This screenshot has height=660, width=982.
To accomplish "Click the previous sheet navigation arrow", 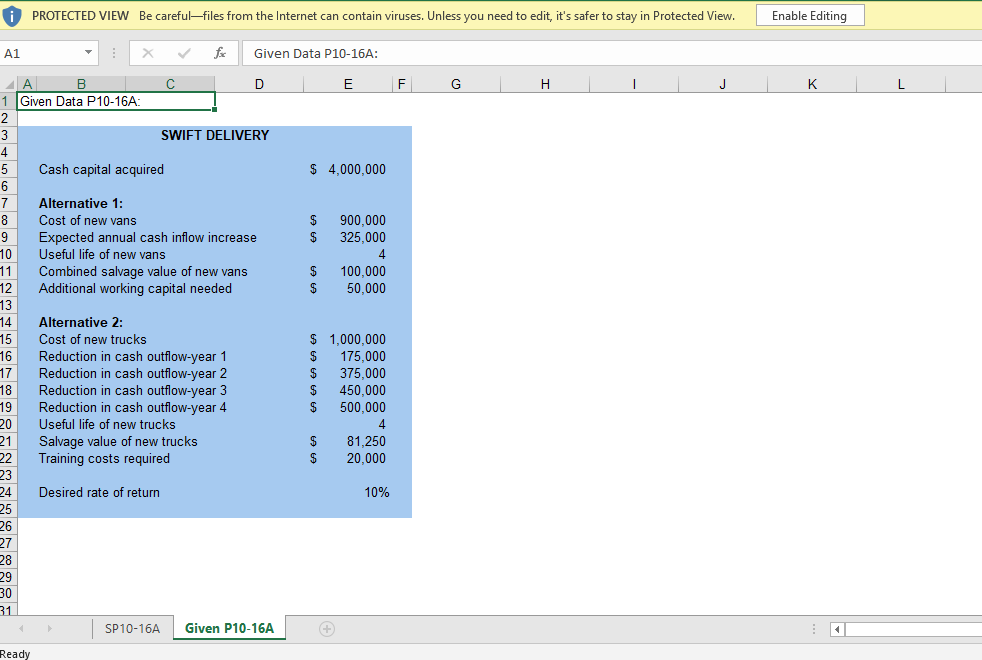I will point(21,628).
